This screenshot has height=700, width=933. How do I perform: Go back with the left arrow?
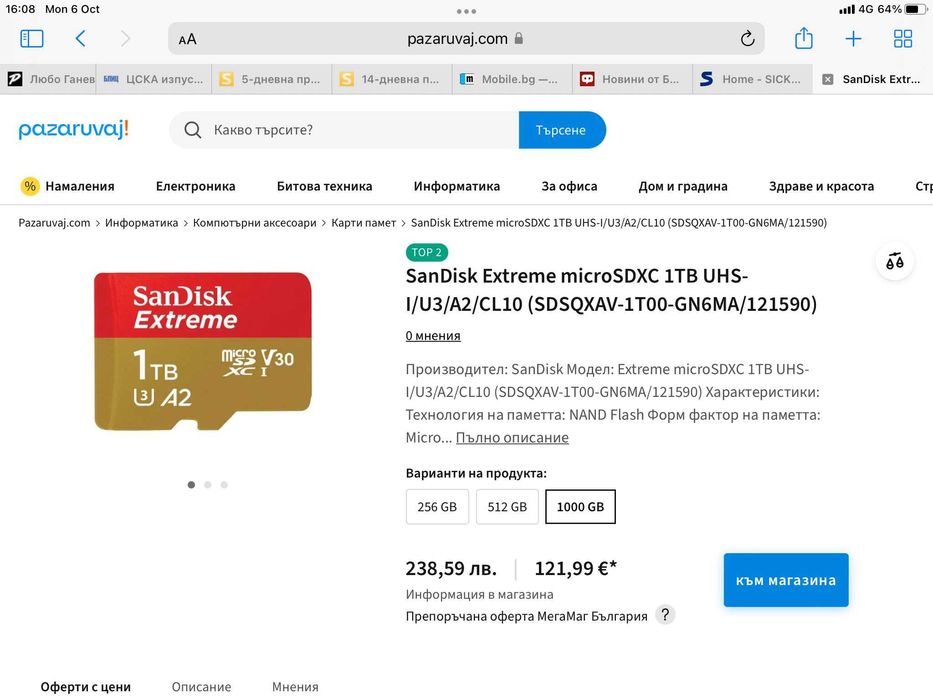point(81,39)
